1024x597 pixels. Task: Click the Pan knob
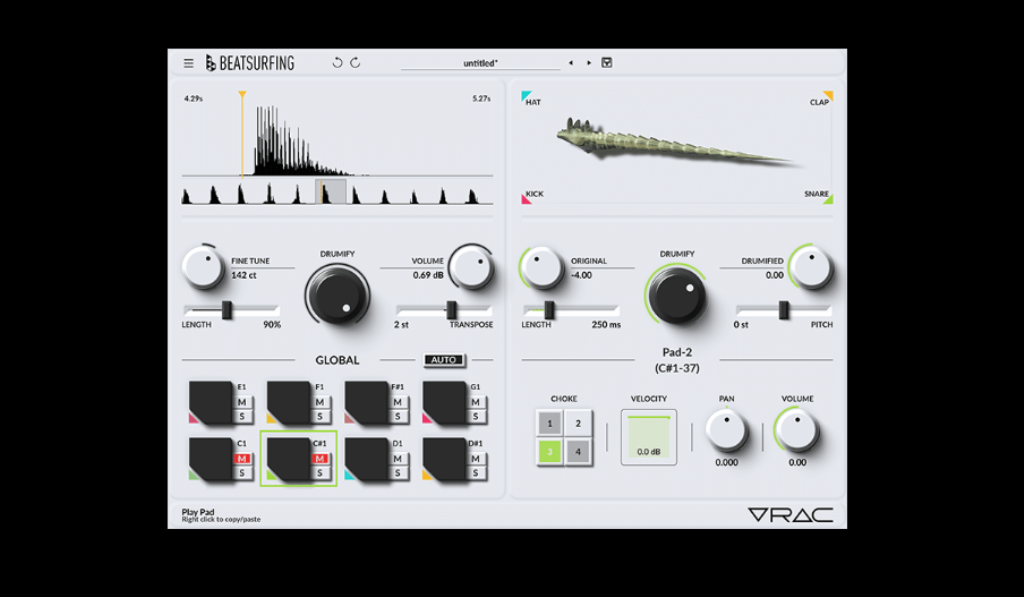(x=726, y=431)
